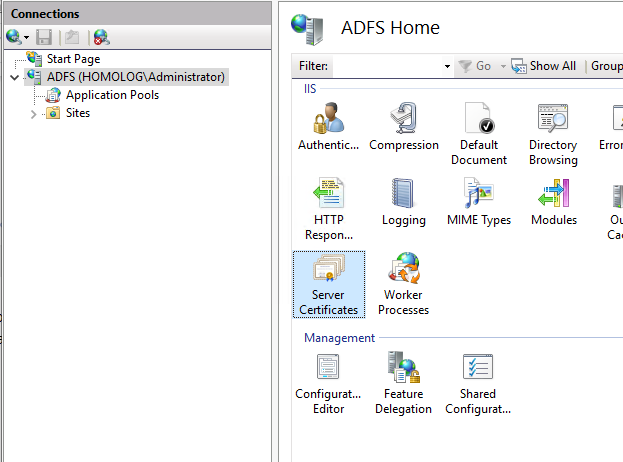Select Application Pools node
623x462 pixels.
click(x=112, y=95)
